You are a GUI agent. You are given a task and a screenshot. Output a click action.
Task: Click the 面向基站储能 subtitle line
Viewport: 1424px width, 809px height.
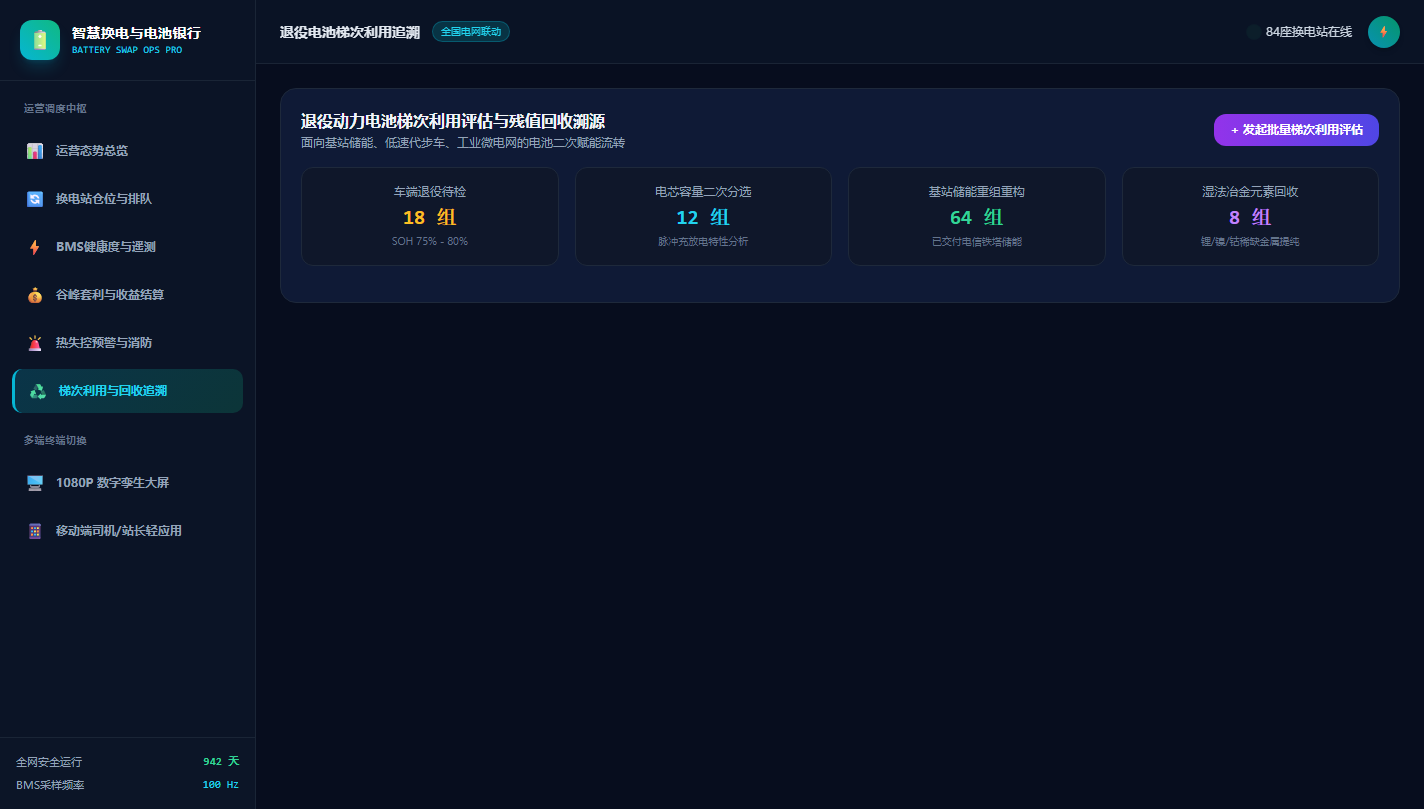(x=463, y=143)
